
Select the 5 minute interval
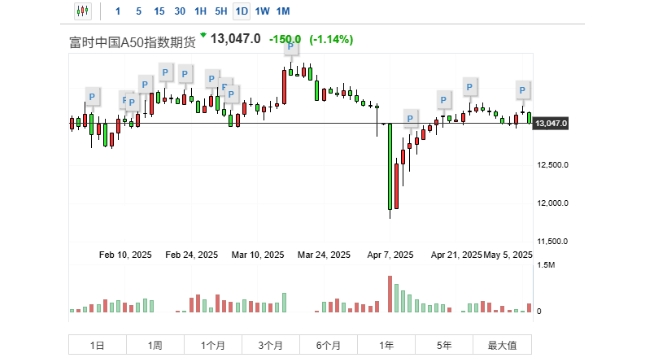coord(139,12)
